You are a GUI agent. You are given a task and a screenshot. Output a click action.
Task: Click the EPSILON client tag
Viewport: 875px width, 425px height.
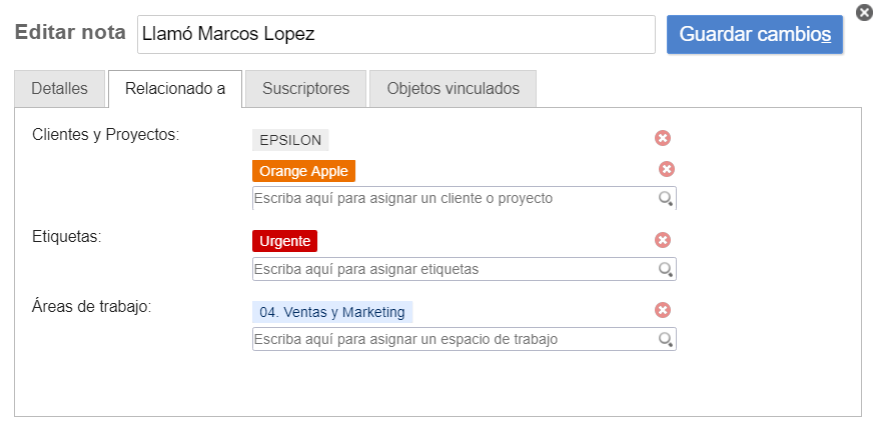coord(290,140)
